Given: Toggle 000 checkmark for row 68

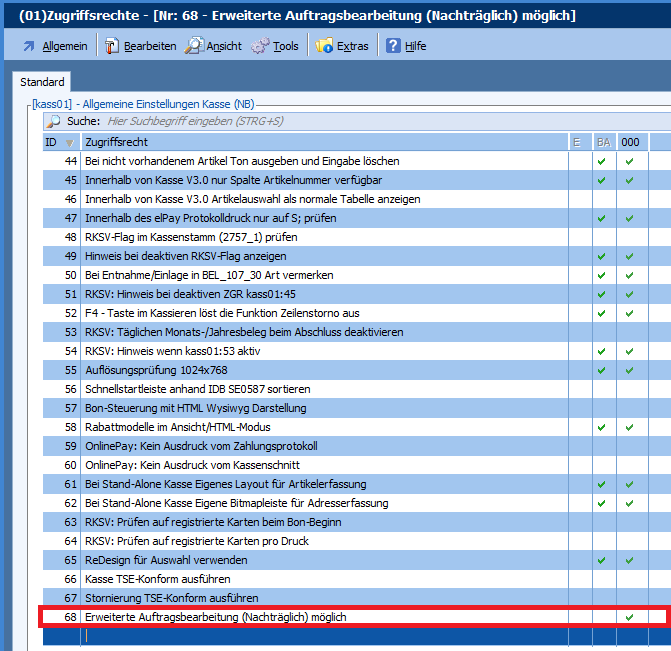Looking at the screenshot, I should point(629,617).
